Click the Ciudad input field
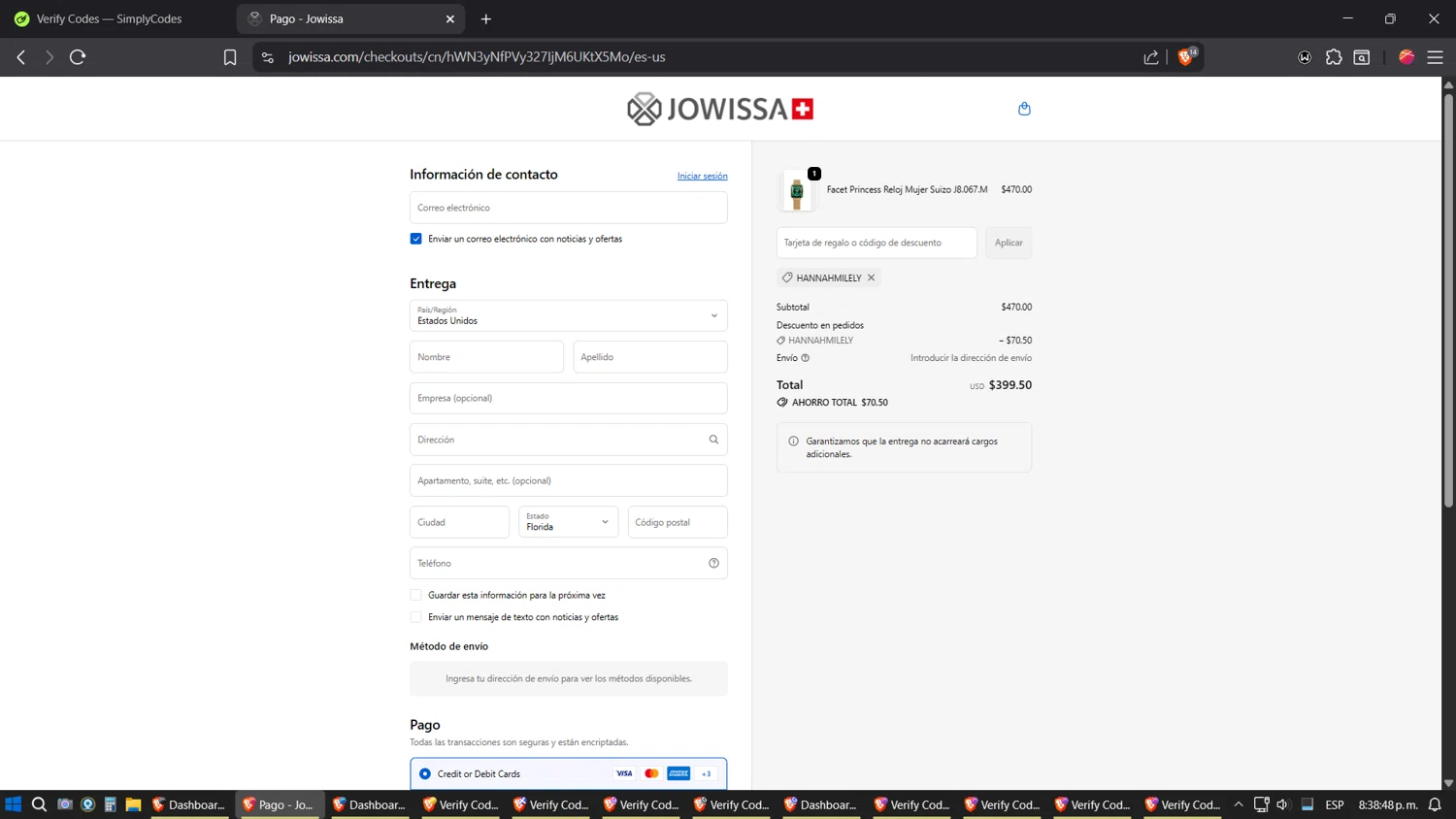 pos(459,522)
